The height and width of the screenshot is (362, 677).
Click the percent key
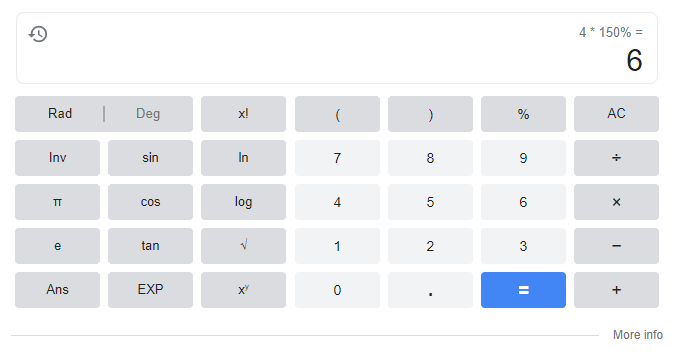click(523, 114)
